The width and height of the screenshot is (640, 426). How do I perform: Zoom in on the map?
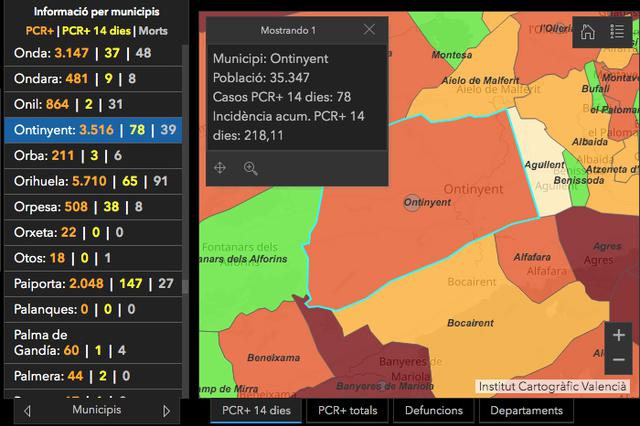(618, 335)
